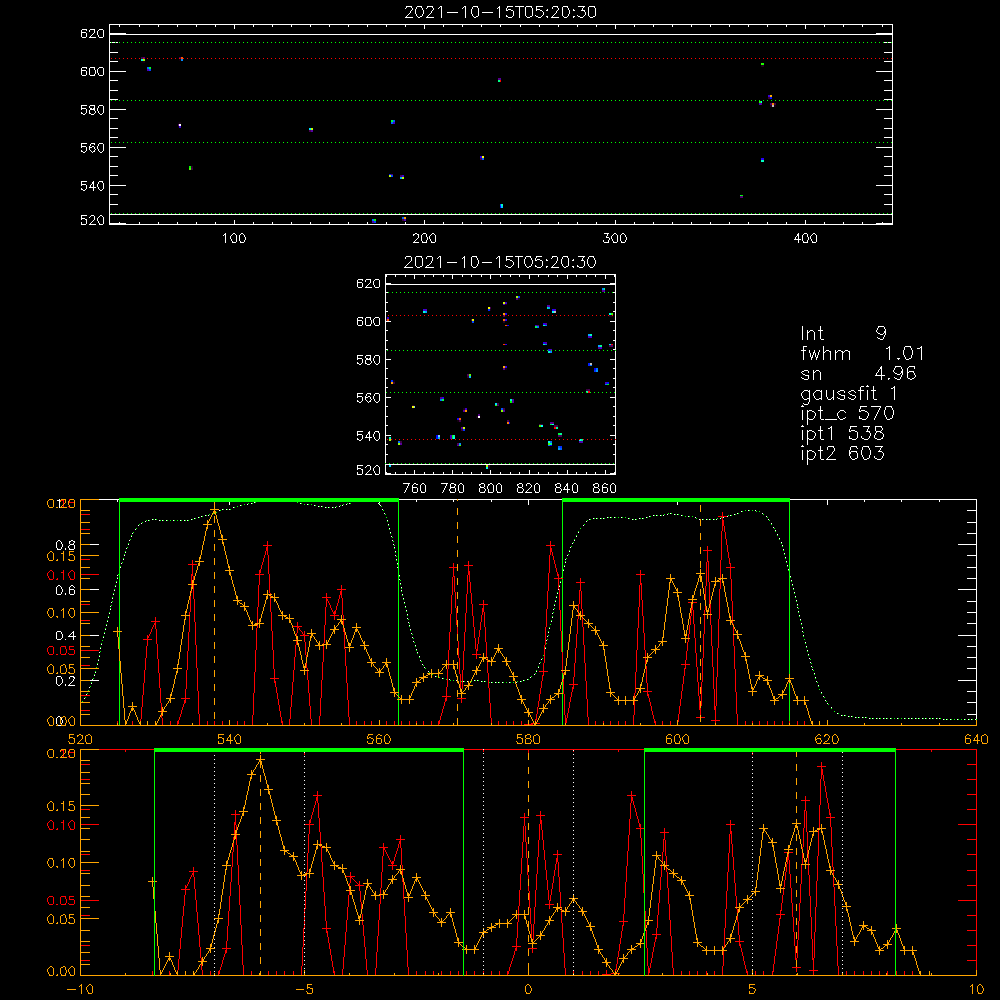This screenshot has width=1000, height=1000.
Task: Click x-axis label 400 on top plot
Action: click(x=805, y=239)
